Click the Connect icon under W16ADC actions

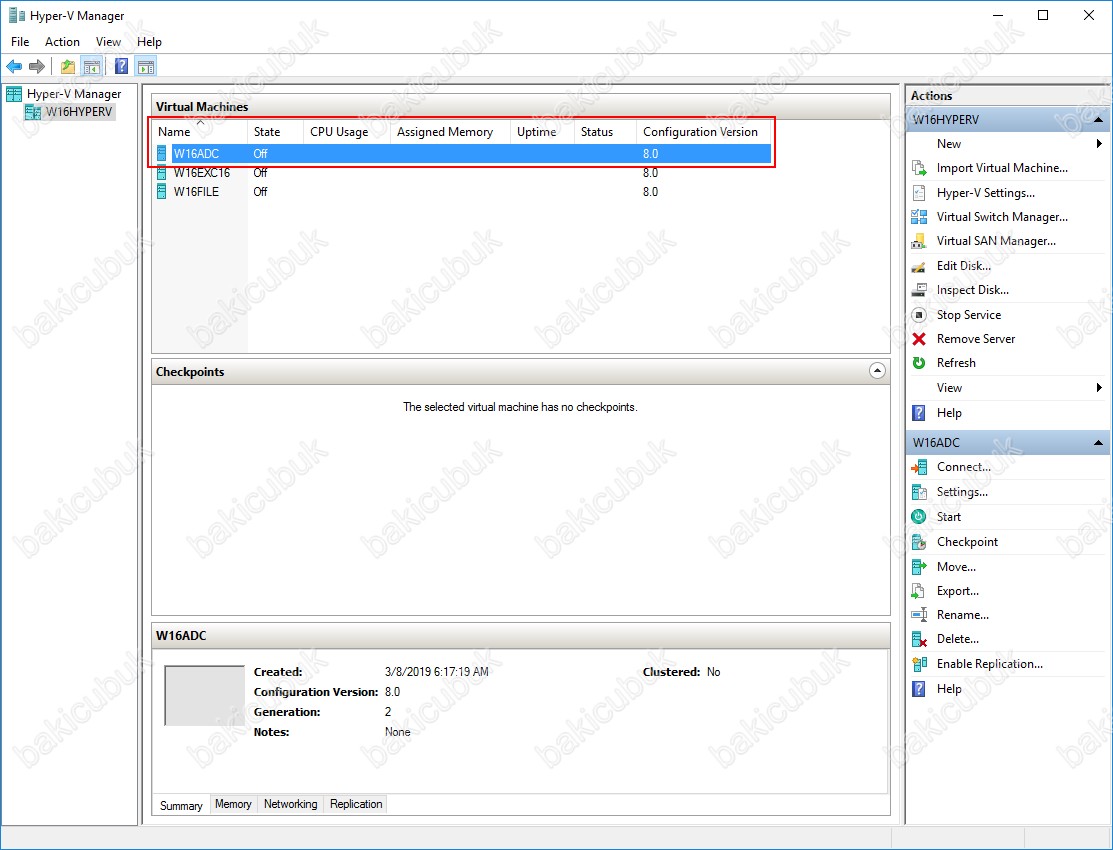[x=919, y=467]
